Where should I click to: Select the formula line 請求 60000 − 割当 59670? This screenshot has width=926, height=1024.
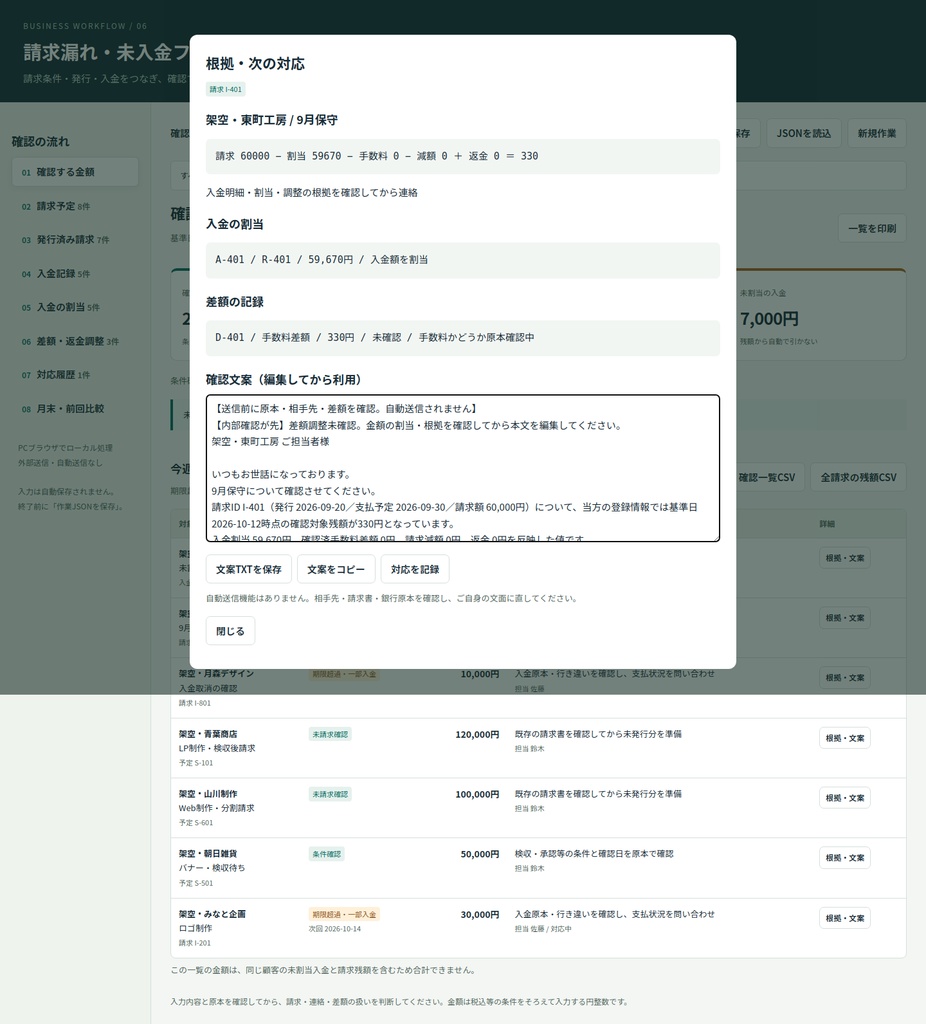point(462,156)
